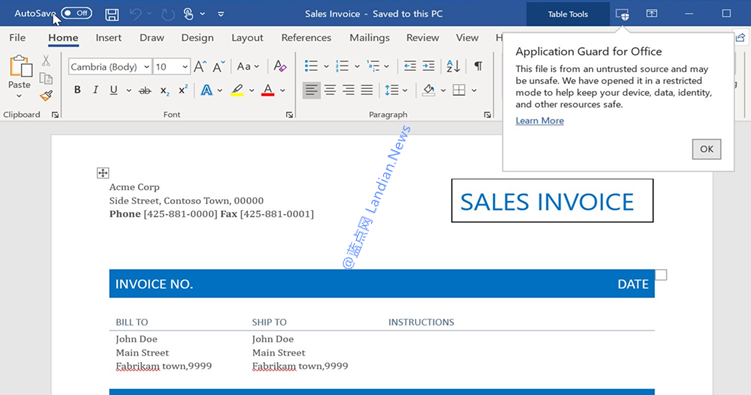Toggle Bold formatting
The image size is (751, 395).
pyautogui.click(x=77, y=90)
